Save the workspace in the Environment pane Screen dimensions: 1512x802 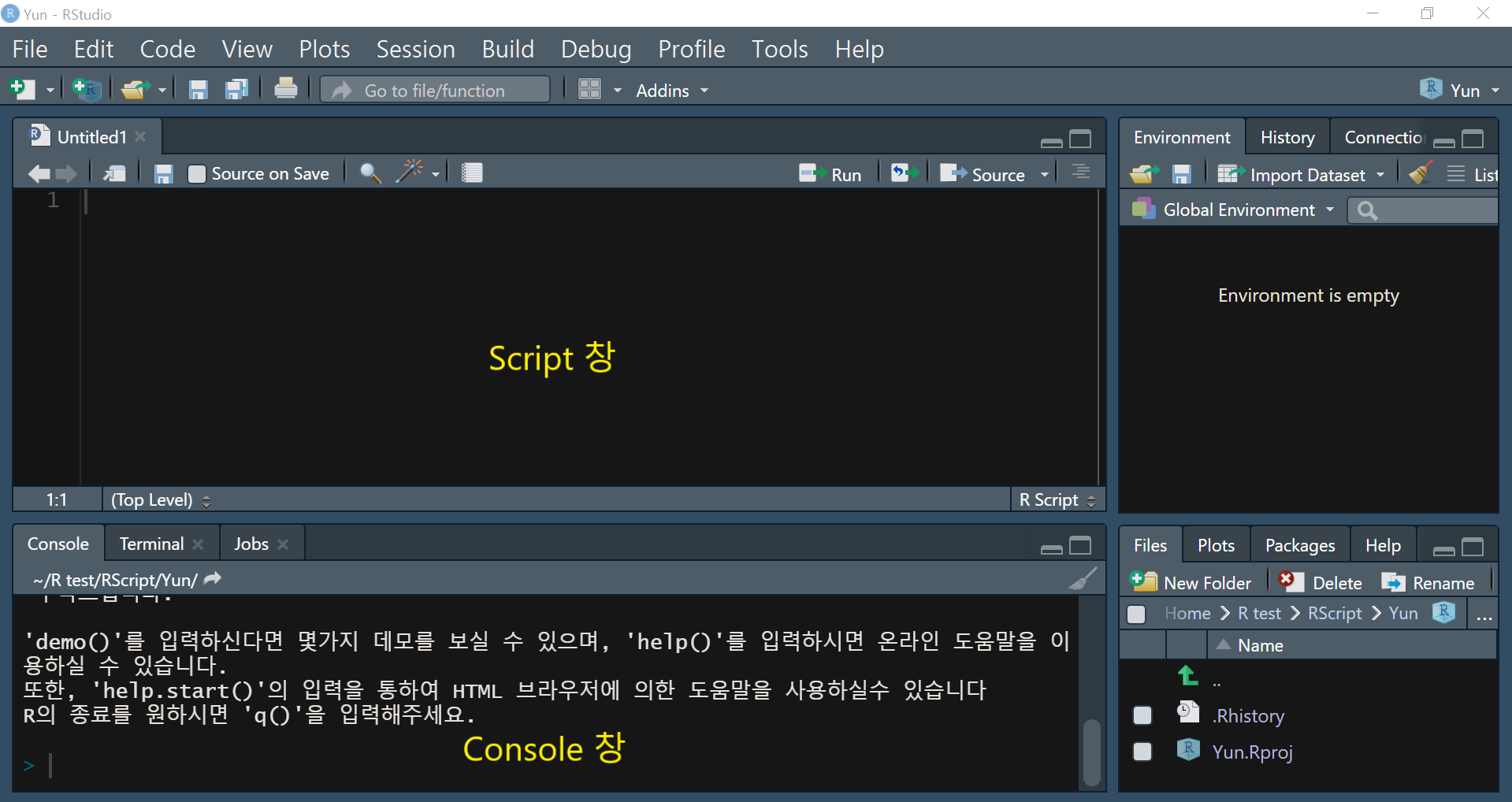coord(1181,174)
